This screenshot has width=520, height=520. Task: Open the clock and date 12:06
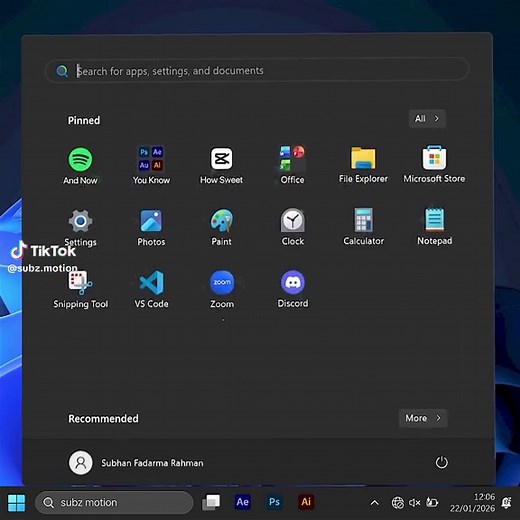(472, 503)
